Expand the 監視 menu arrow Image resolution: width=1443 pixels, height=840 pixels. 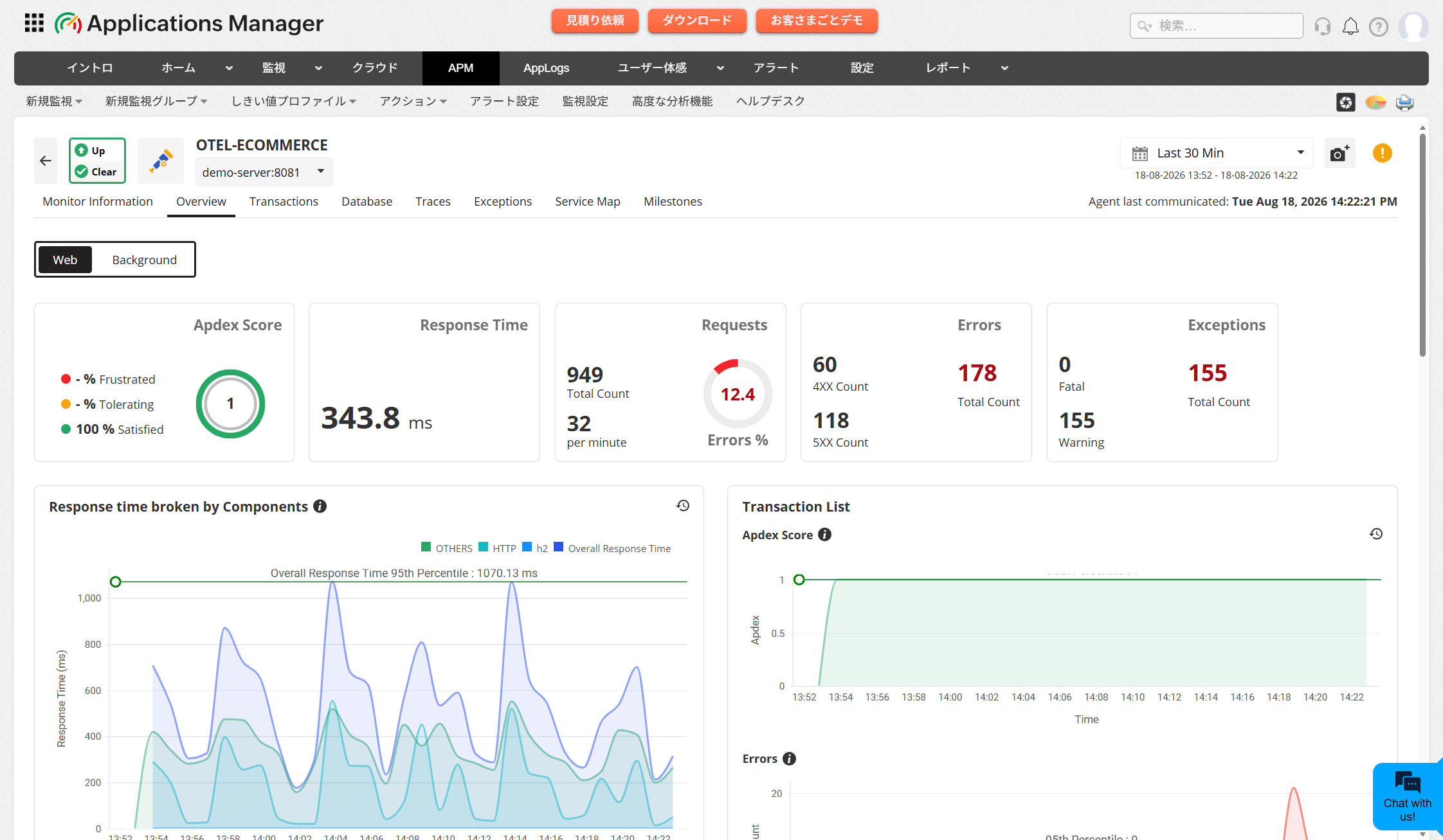318,68
